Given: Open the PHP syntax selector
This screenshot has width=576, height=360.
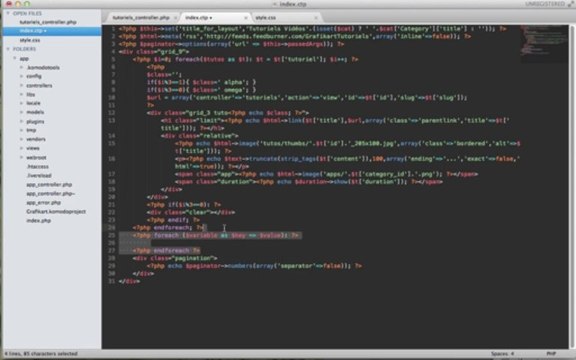Looking at the screenshot, I should coord(551,354).
